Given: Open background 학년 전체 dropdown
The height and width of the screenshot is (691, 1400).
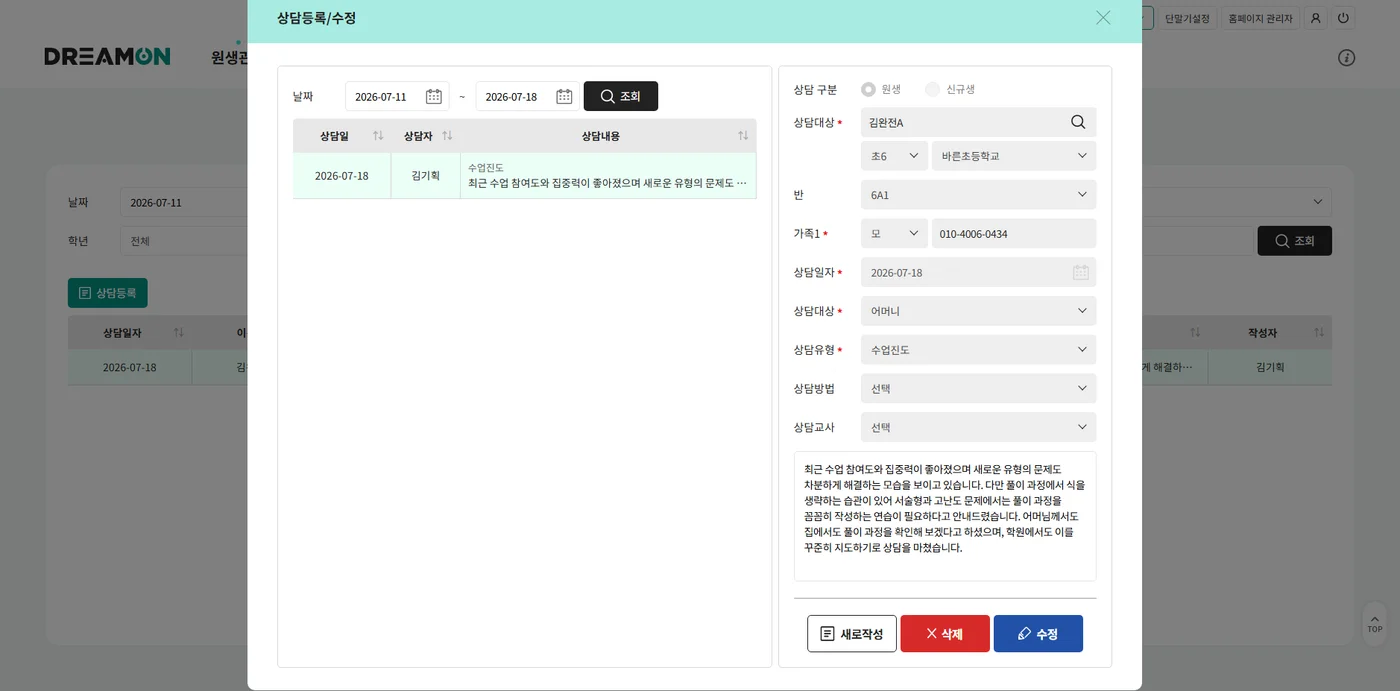Looking at the screenshot, I should (x=185, y=241).
